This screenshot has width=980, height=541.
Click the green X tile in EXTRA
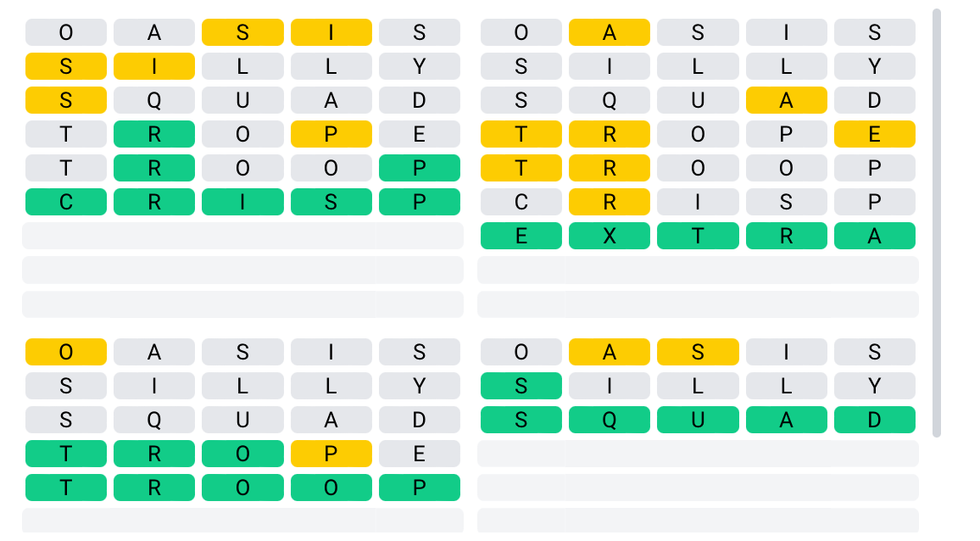coord(609,236)
